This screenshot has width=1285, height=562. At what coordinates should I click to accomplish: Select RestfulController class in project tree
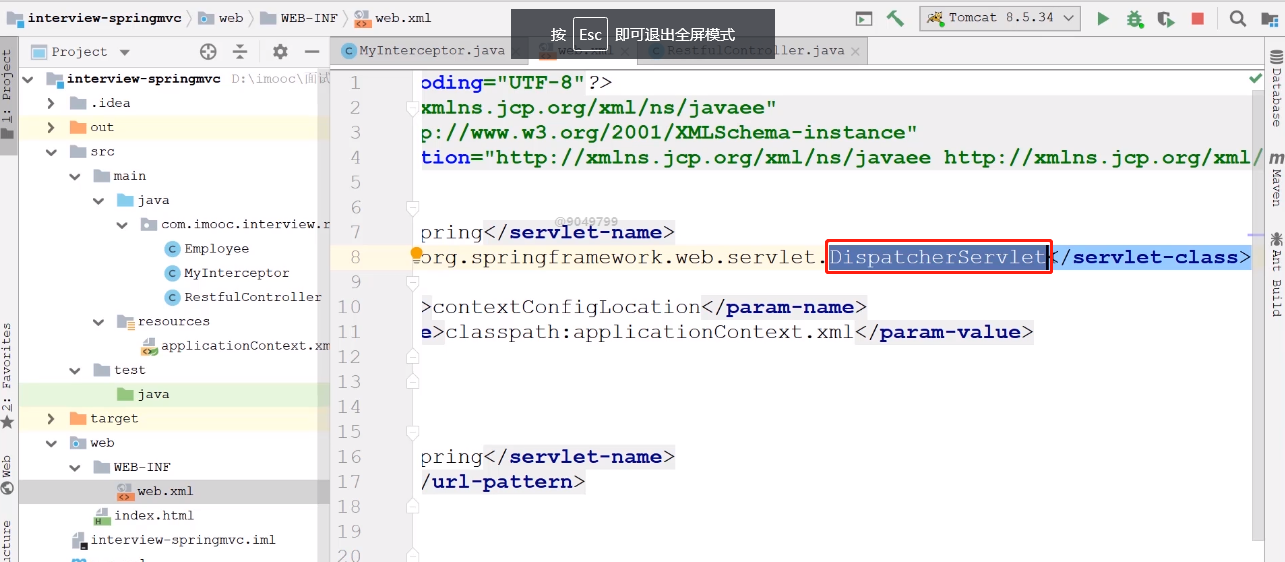(252, 297)
